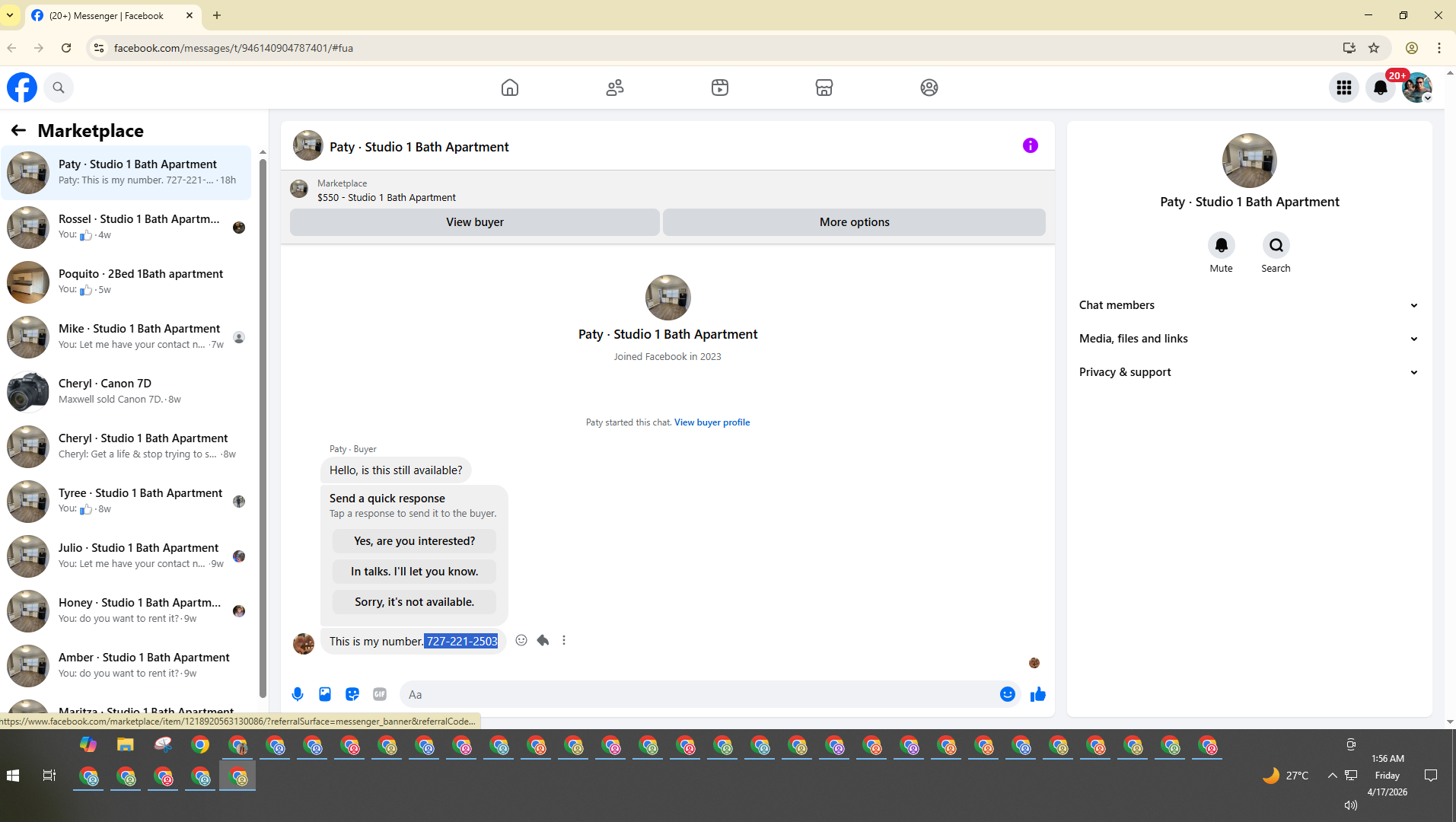Viewport: 1456px width, 822px height.
Task: Open a new browser tab
Action: pyautogui.click(x=217, y=15)
